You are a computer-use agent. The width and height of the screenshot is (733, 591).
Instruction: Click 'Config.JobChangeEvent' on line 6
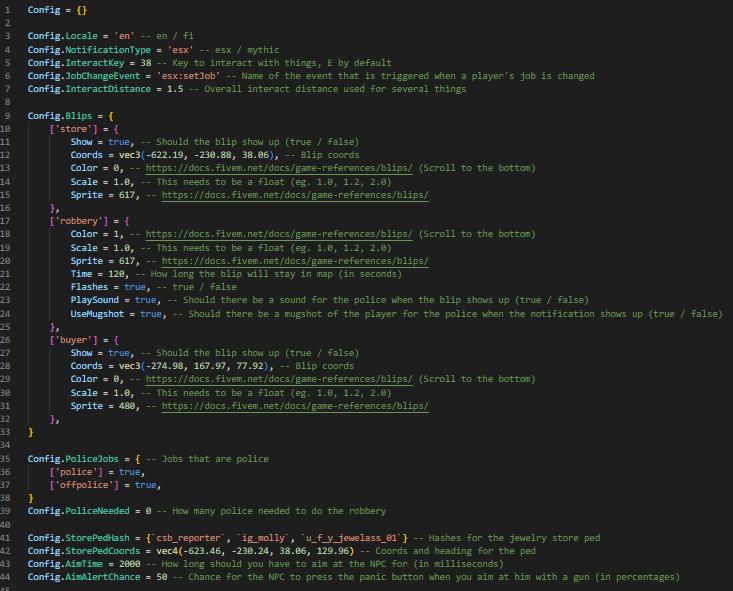tap(84, 76)
